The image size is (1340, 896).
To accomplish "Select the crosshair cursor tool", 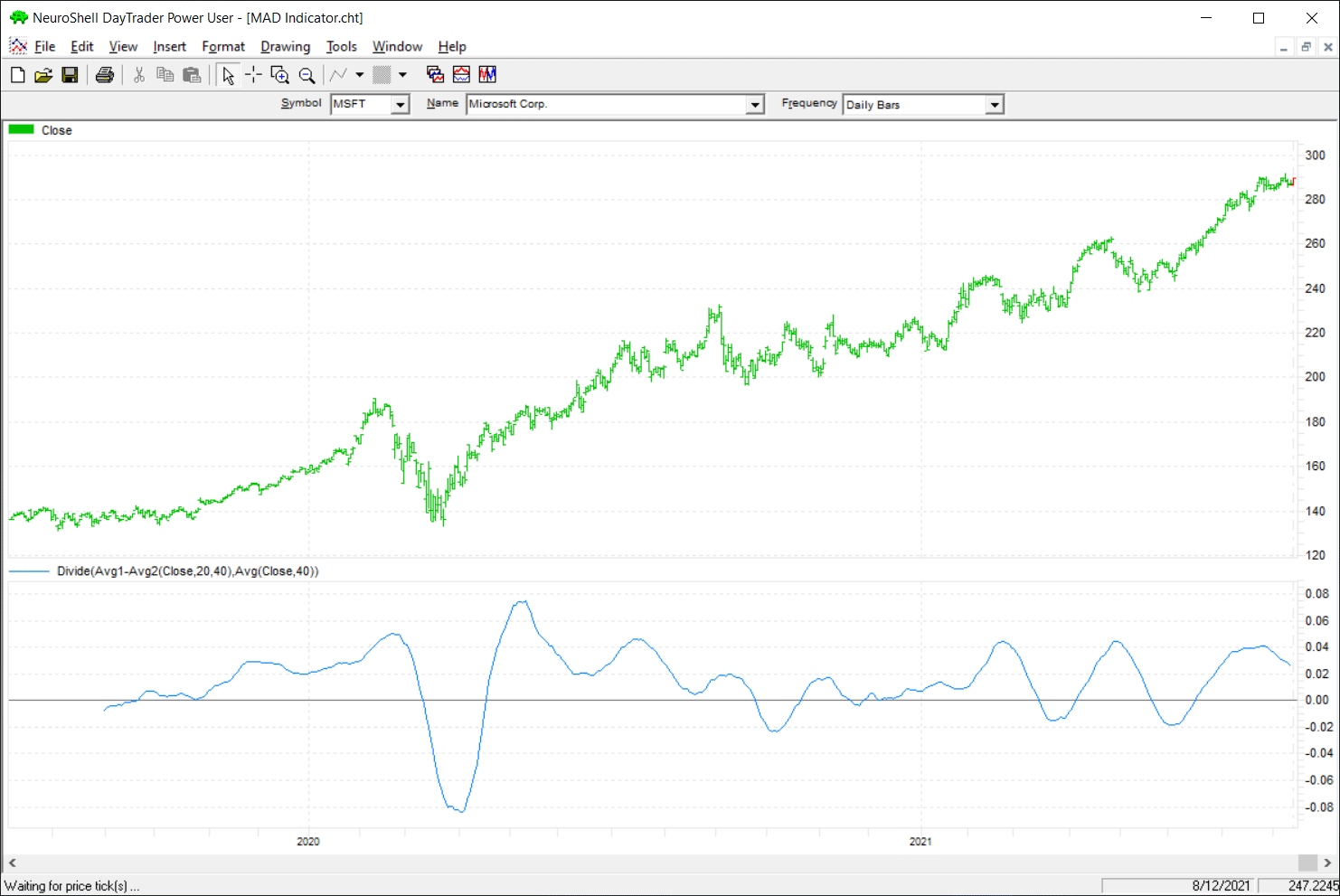I will tap(254, 75).
